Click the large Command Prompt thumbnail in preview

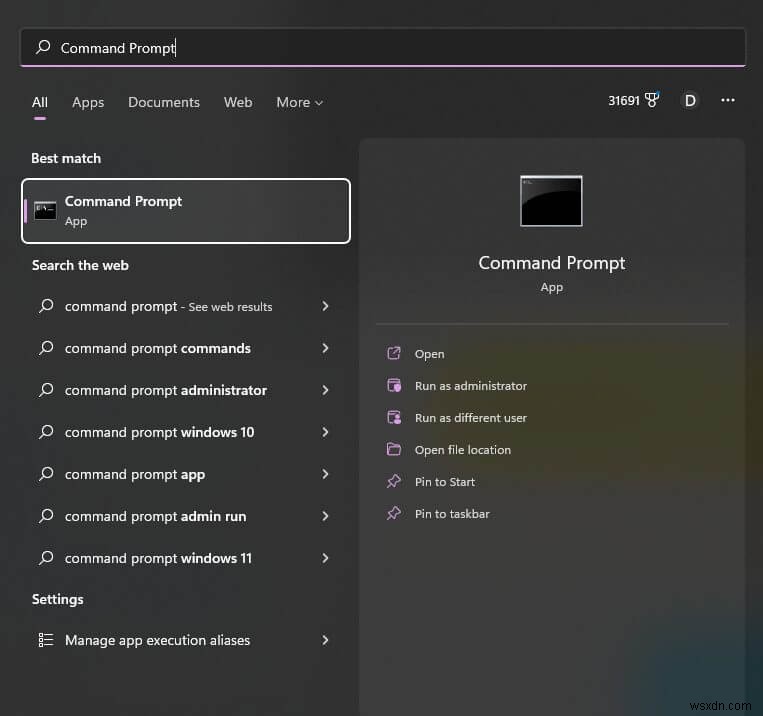551,201
